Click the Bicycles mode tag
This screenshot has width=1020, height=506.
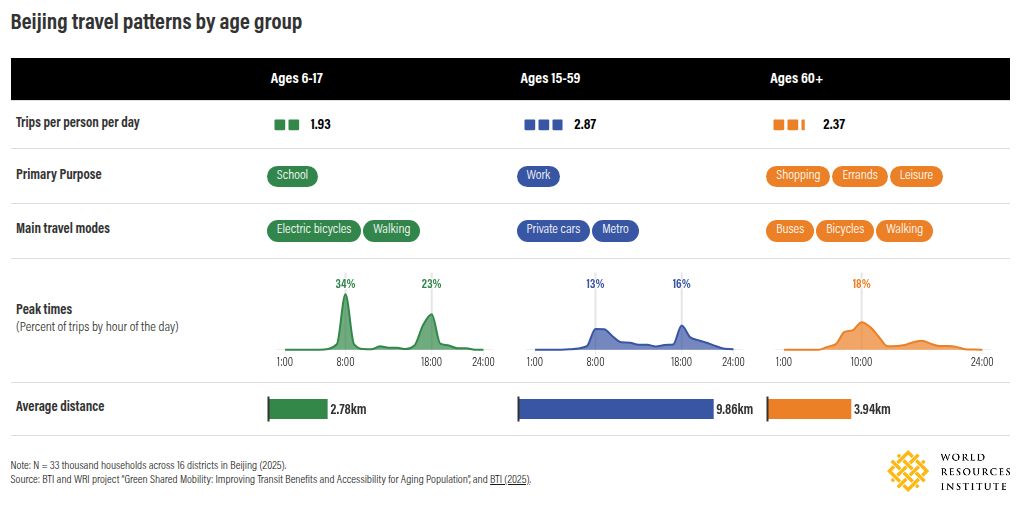click(845, 230)
